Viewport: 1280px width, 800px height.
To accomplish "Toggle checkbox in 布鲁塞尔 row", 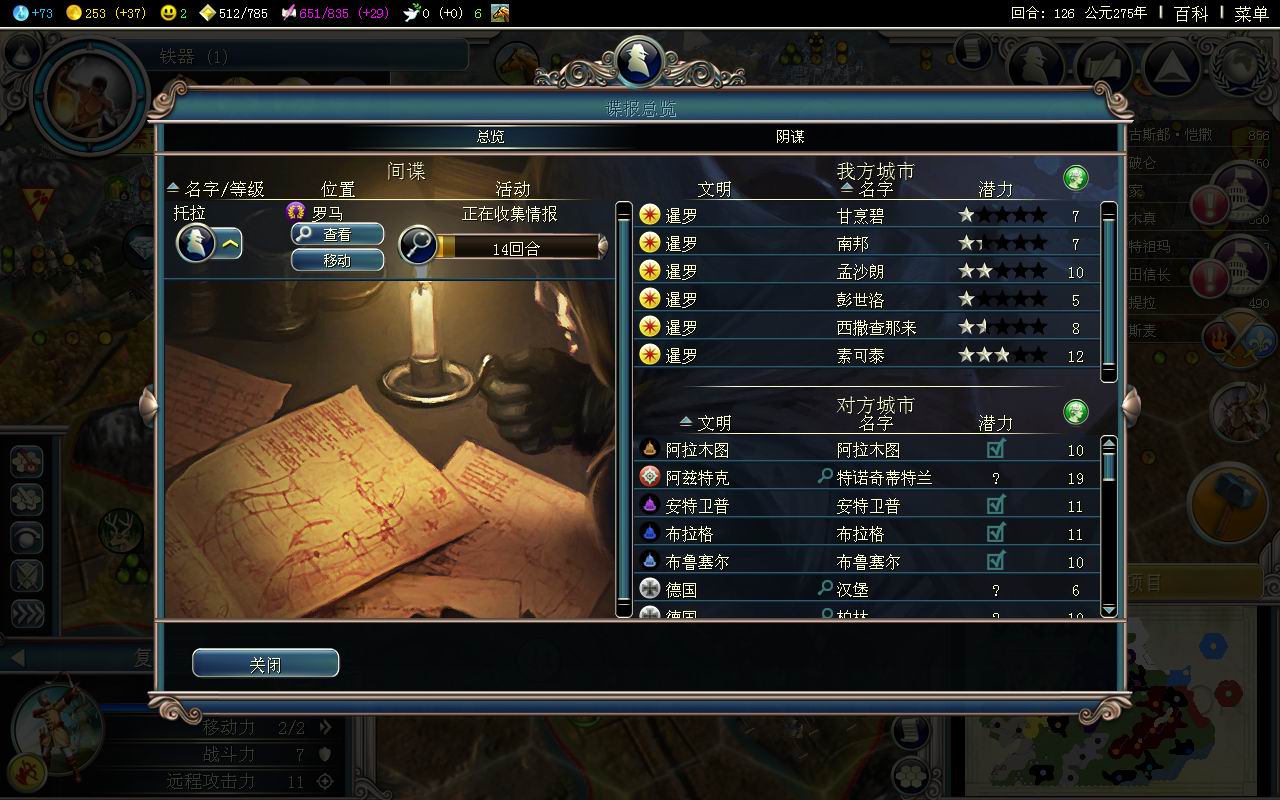I will point(995,561).
